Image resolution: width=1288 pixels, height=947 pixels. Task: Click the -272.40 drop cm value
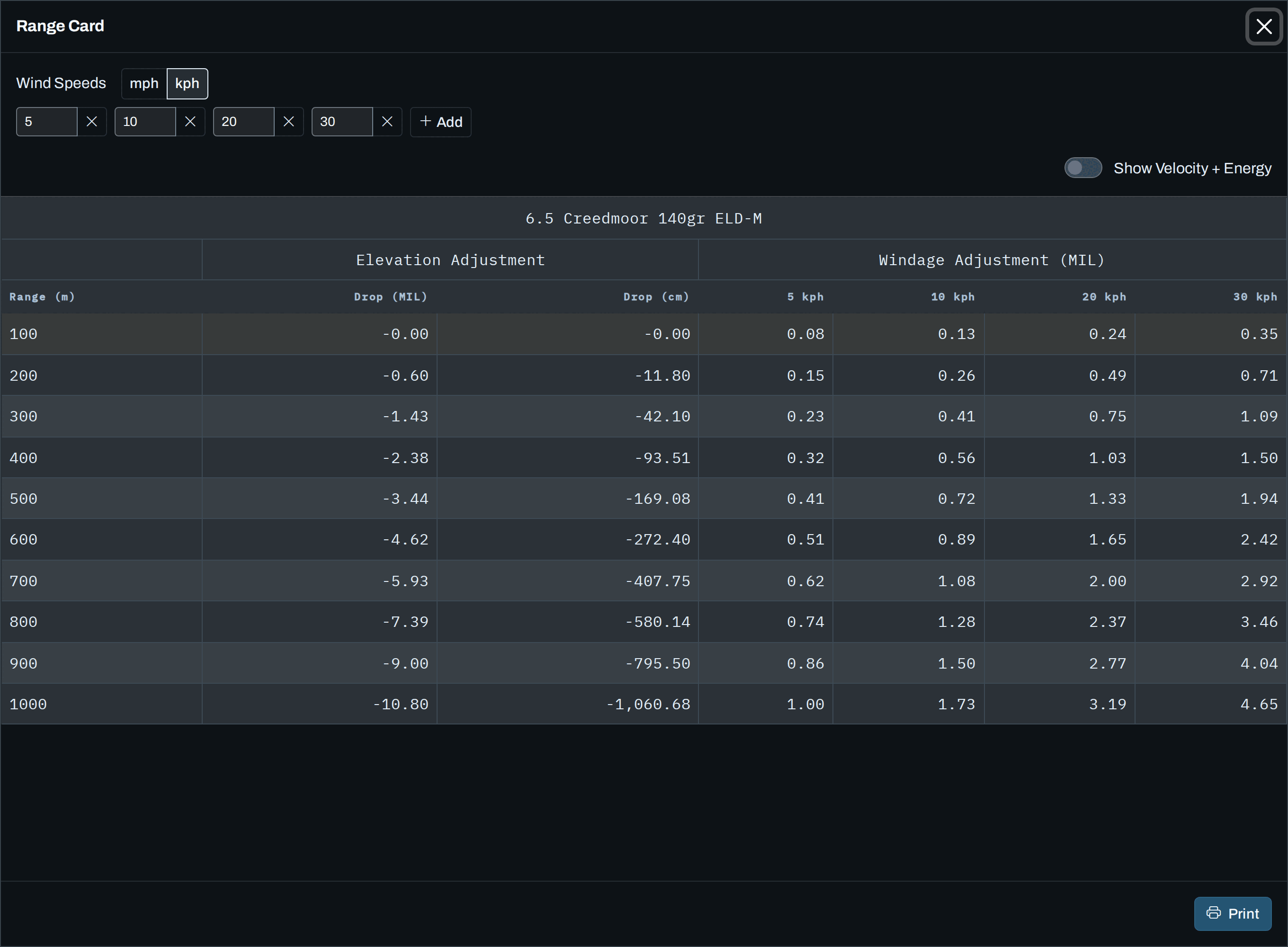coord(658,539)
